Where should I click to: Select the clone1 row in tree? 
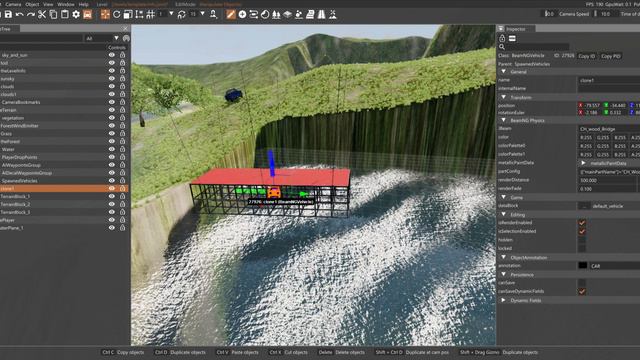[64, 189]
